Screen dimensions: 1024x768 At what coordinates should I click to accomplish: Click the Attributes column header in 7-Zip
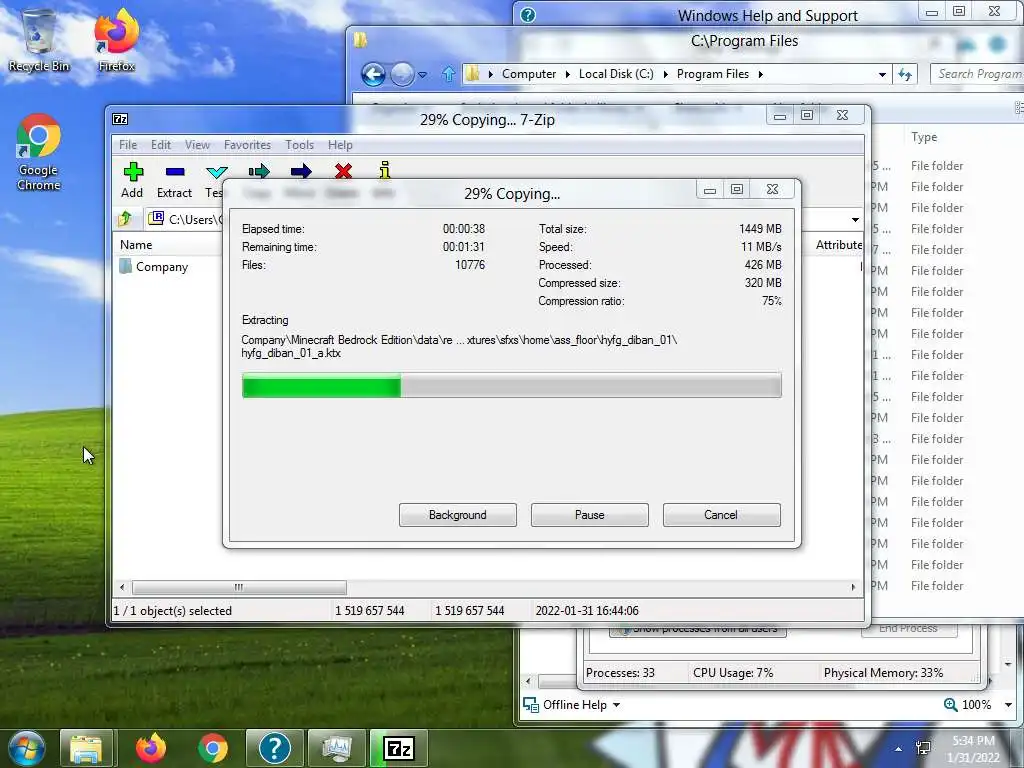click(839, 245)
